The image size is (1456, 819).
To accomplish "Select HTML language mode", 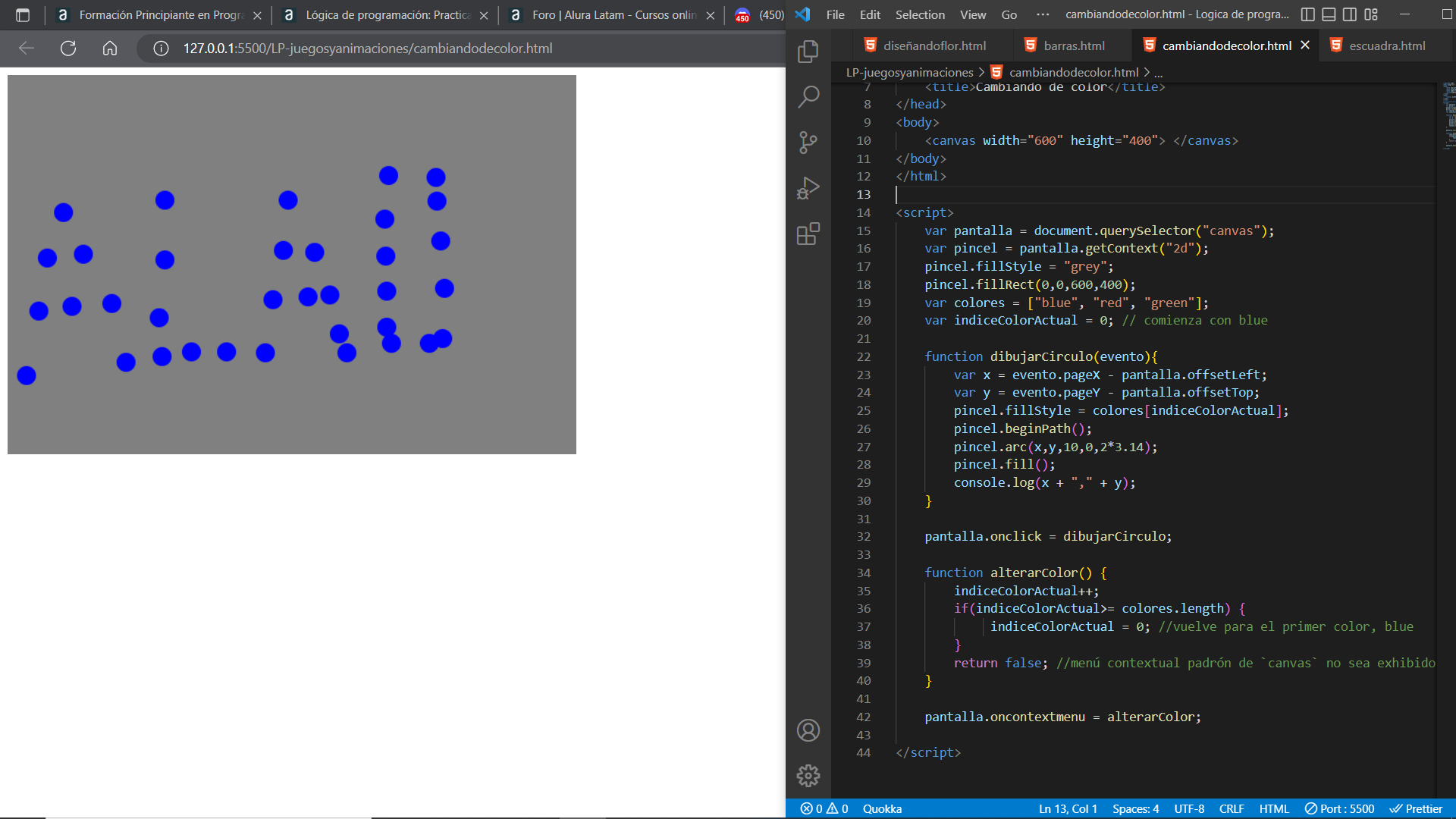I will [1274, 809].
